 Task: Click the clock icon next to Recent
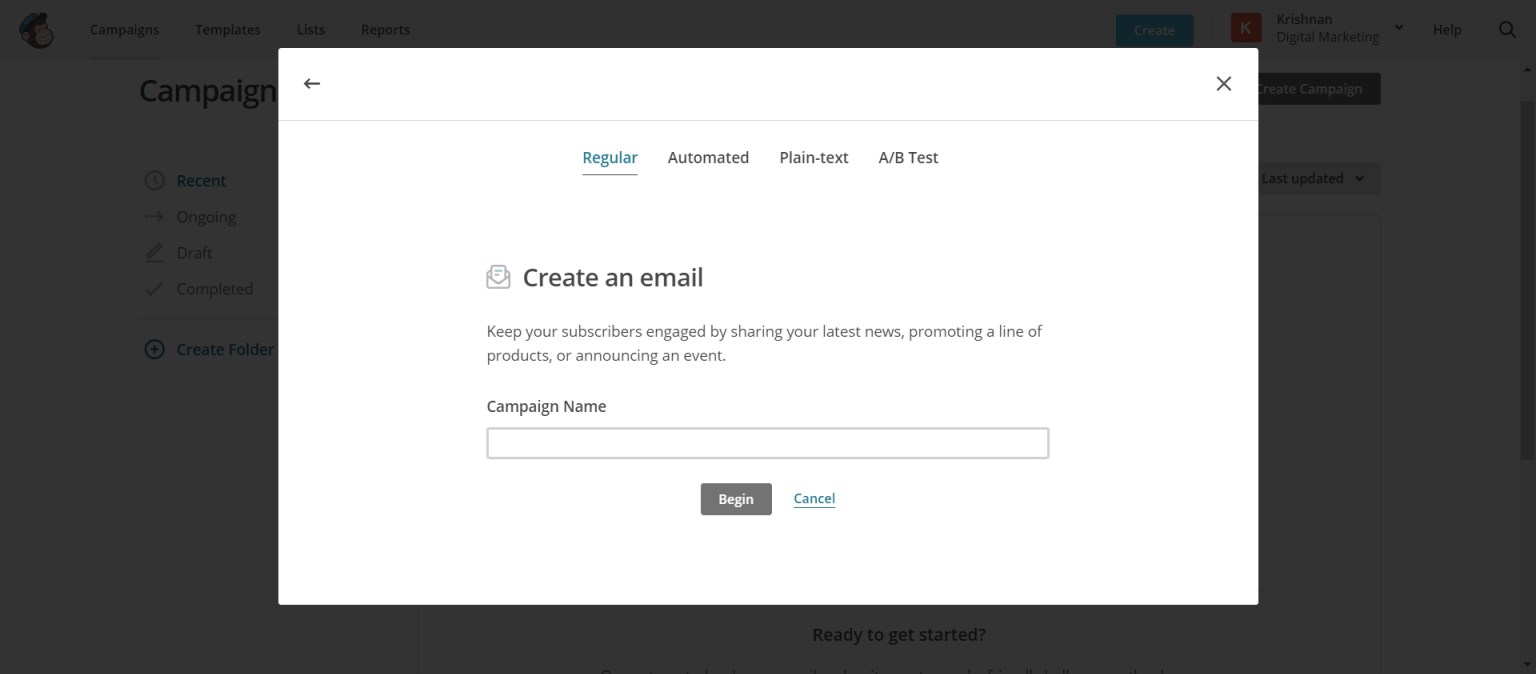pos(154,181)
